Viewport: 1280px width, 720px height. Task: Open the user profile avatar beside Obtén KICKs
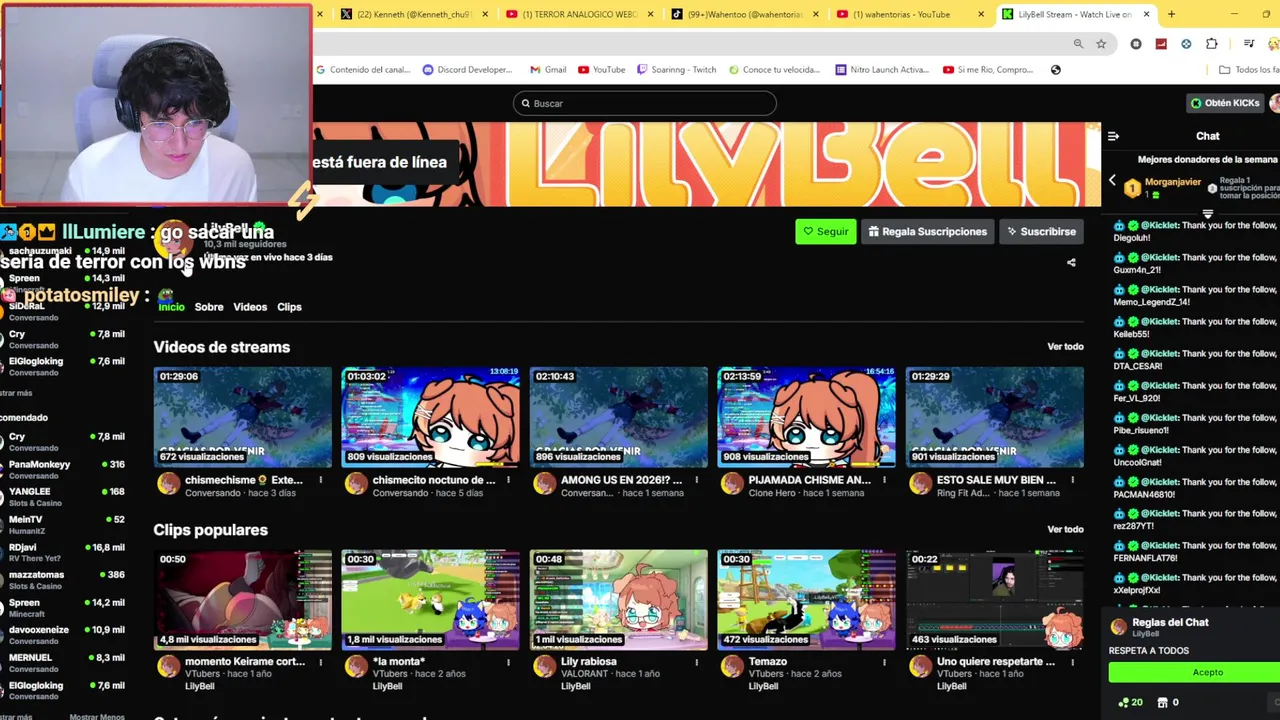pyautogui.click(x=1275, y=103)
